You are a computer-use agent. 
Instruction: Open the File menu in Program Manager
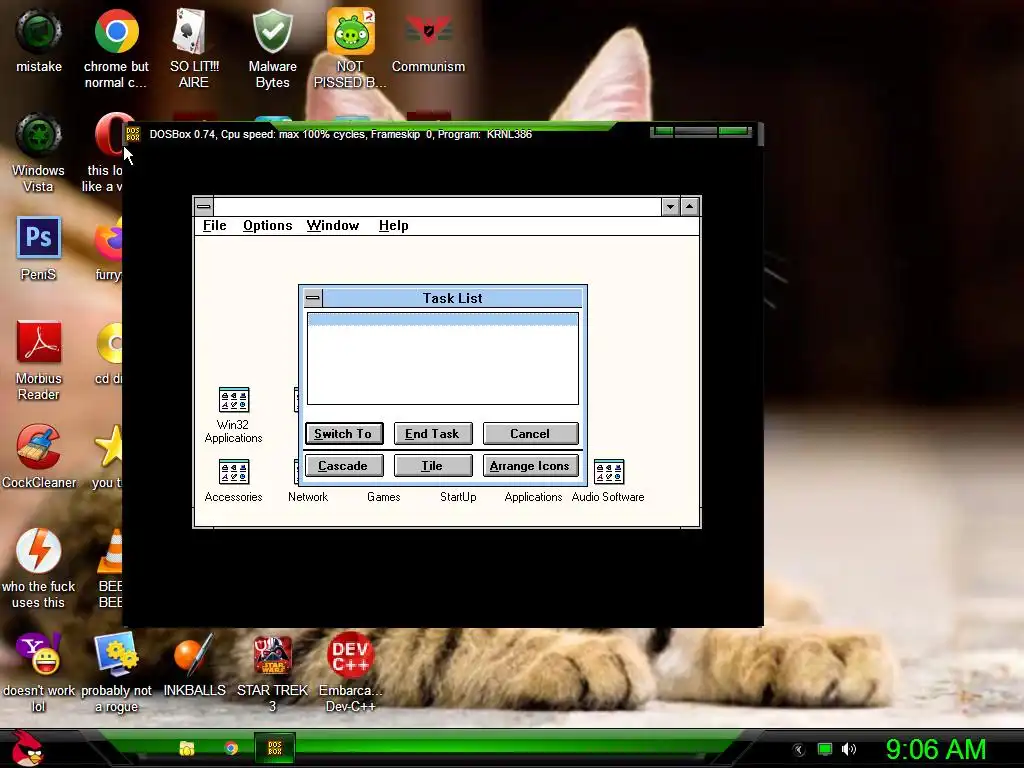(214, 225)
